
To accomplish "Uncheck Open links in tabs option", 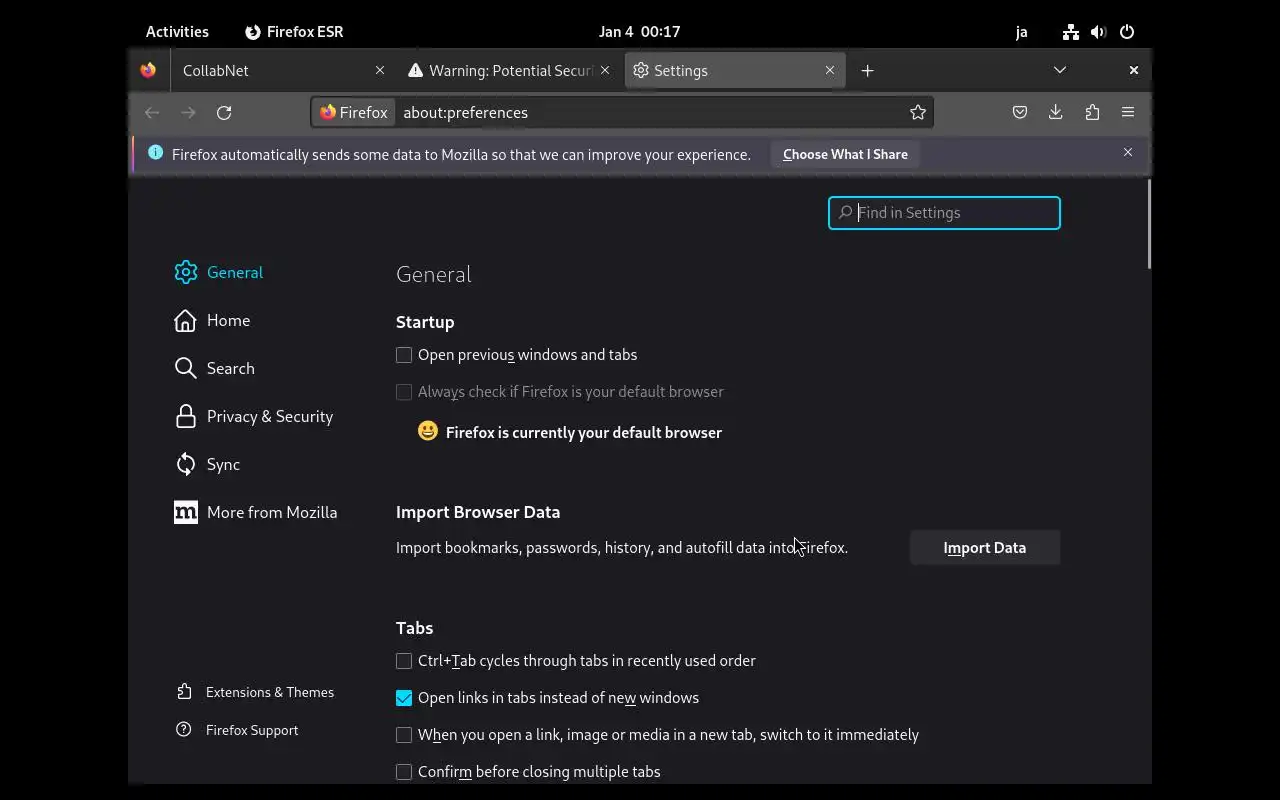I will pyautogui.click(x=404, y=698).
